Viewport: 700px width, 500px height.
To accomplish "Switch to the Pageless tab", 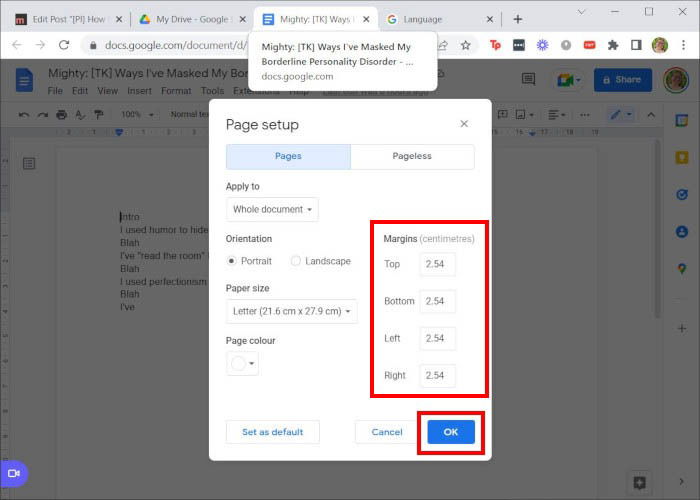I will click(412, 157).
